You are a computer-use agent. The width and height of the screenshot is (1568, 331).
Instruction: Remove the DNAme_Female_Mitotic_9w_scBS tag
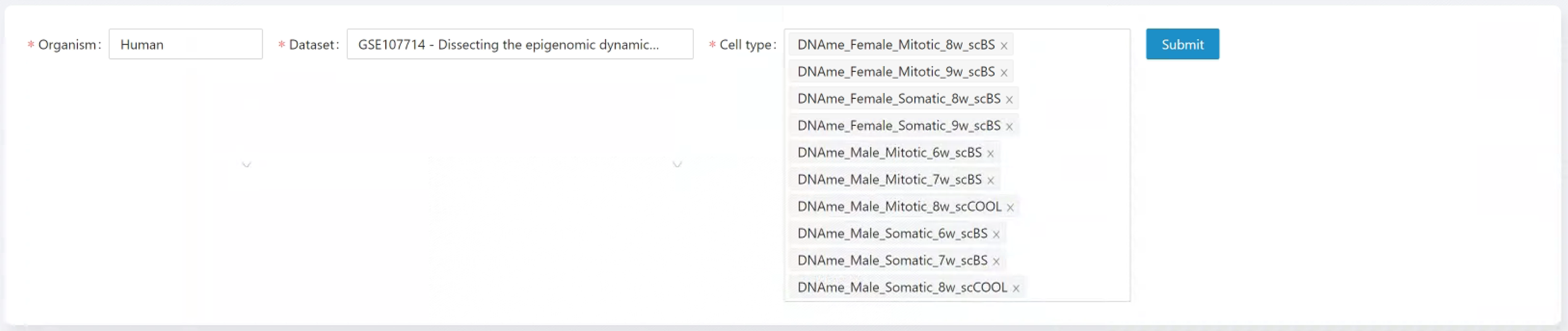click(1004, 73)
